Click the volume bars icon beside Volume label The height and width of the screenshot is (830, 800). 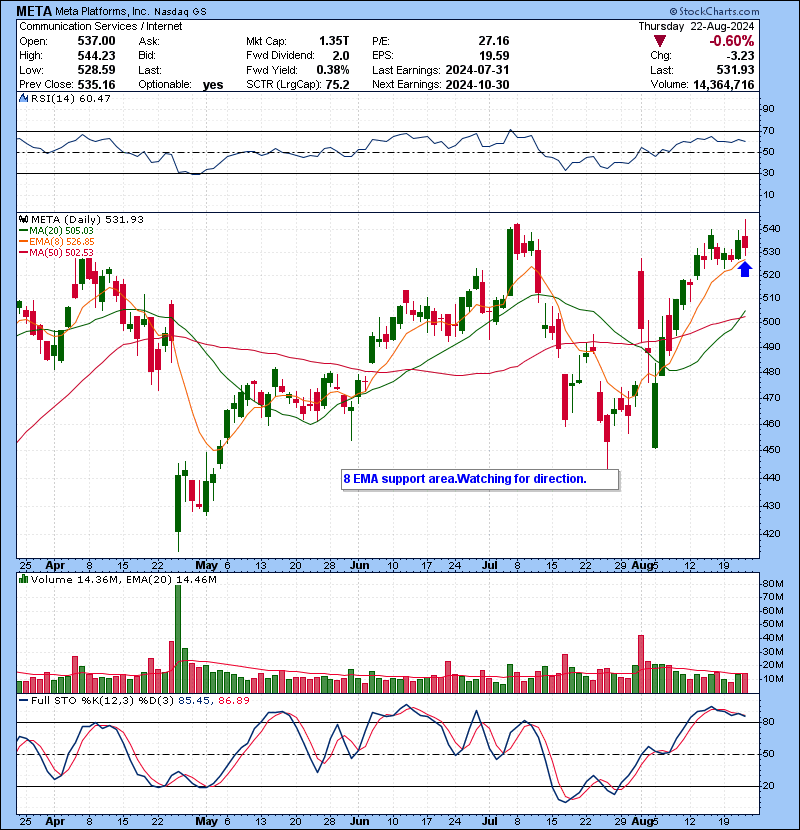point(23,579)
